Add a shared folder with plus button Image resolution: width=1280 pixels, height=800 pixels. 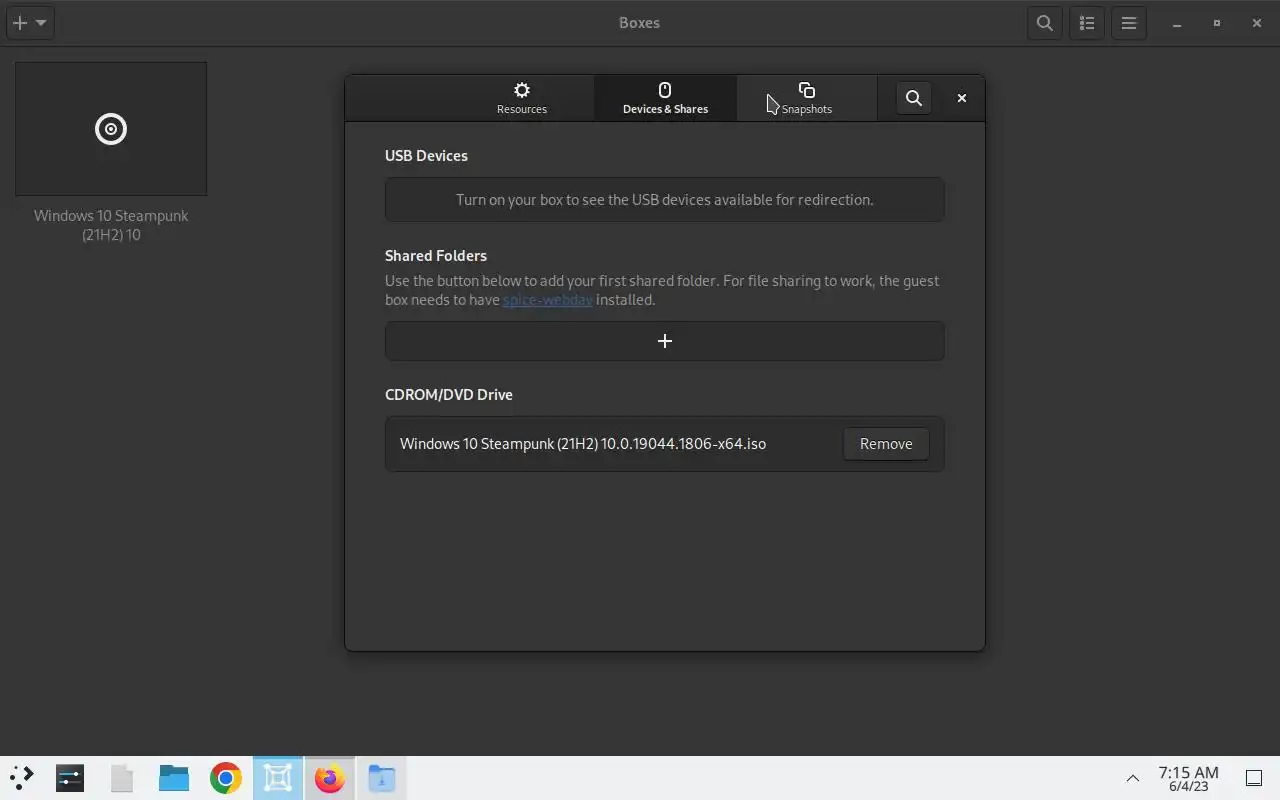click(x=665, y=341)
